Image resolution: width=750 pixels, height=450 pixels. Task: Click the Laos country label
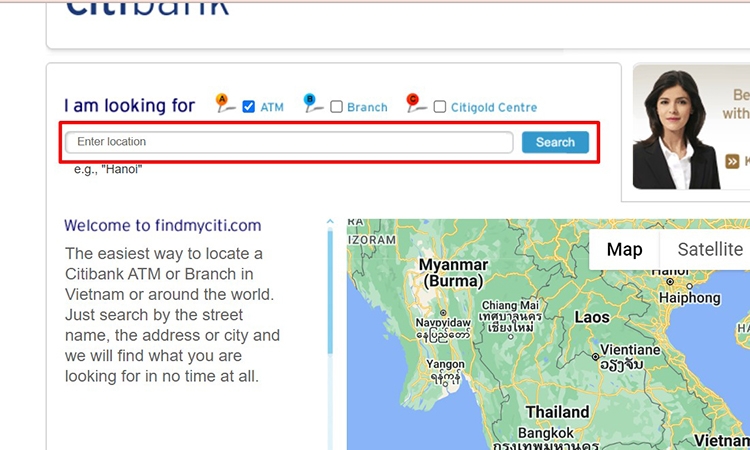click(592, 318)
